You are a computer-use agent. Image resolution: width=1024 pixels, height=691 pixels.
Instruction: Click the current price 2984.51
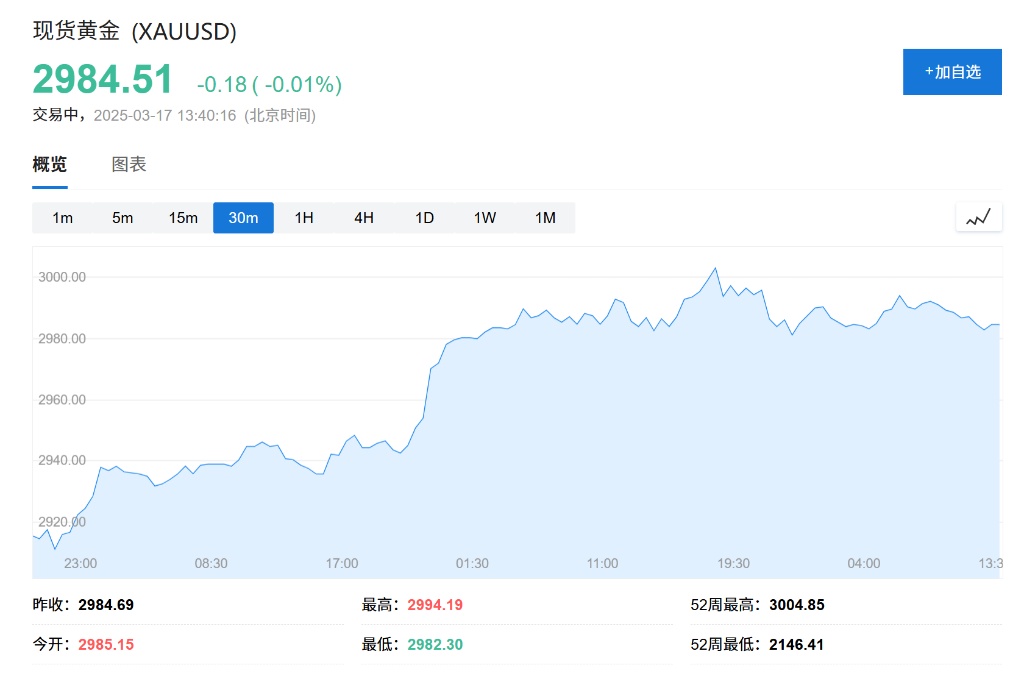point(103,80)
